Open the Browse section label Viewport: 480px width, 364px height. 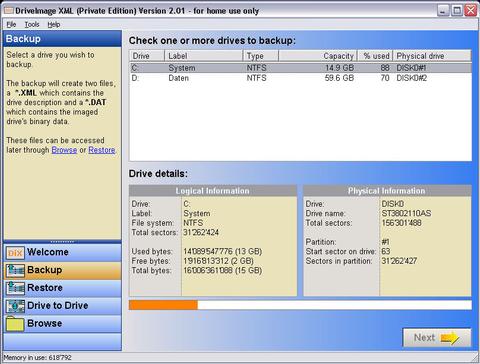44,323
